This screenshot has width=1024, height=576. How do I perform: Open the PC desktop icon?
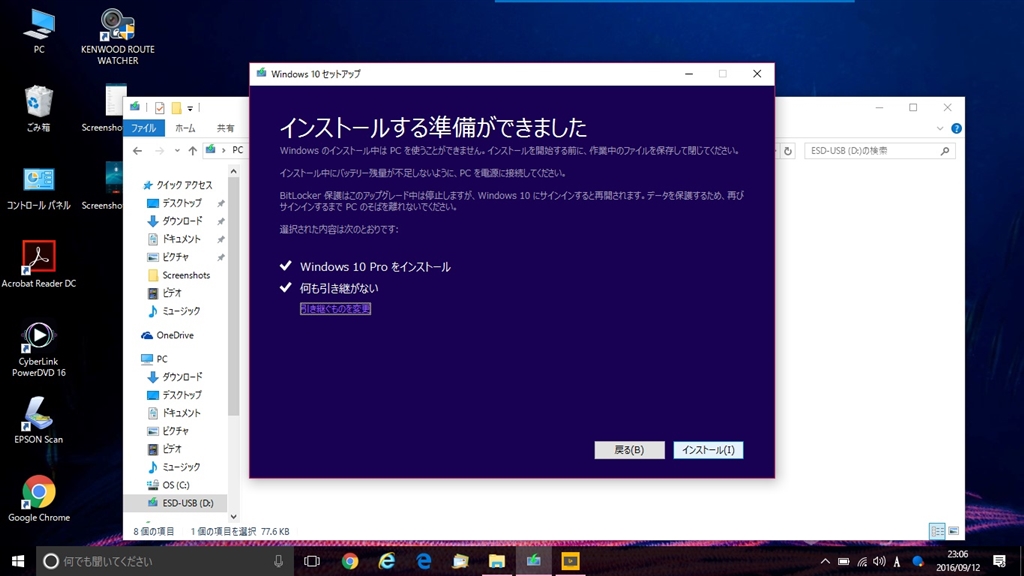click(39, 31)
